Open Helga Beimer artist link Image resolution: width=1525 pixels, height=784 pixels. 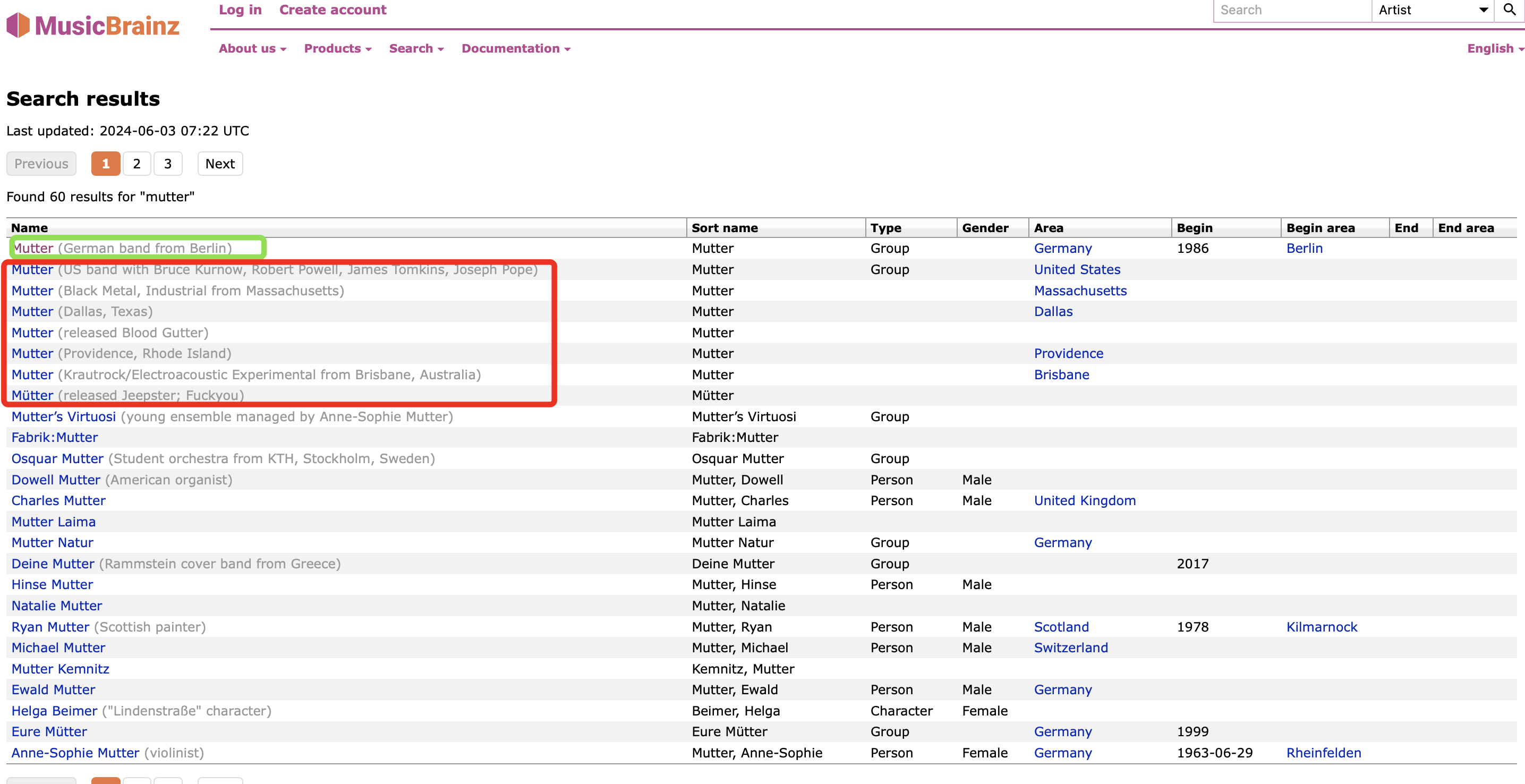point(55,712)
